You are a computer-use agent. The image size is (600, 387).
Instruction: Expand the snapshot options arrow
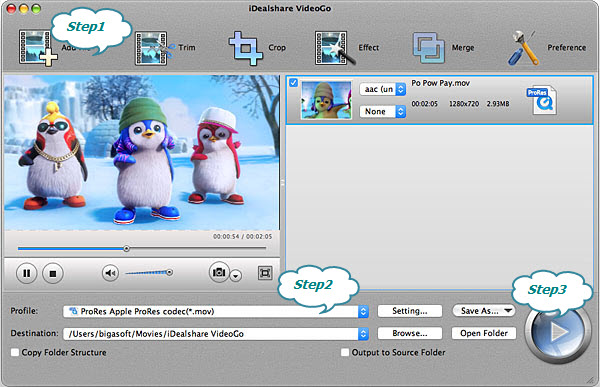pyautogui.click(x=236, y=276)
